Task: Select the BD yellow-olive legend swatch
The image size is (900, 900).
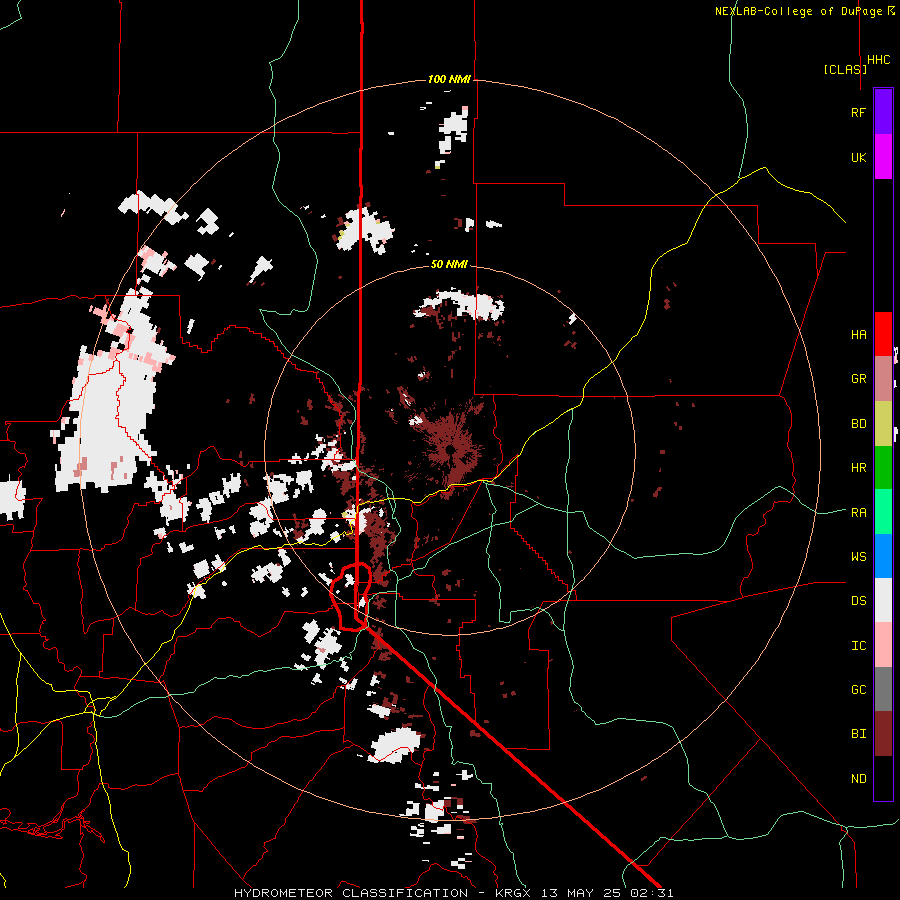Action: click(883, 424)
